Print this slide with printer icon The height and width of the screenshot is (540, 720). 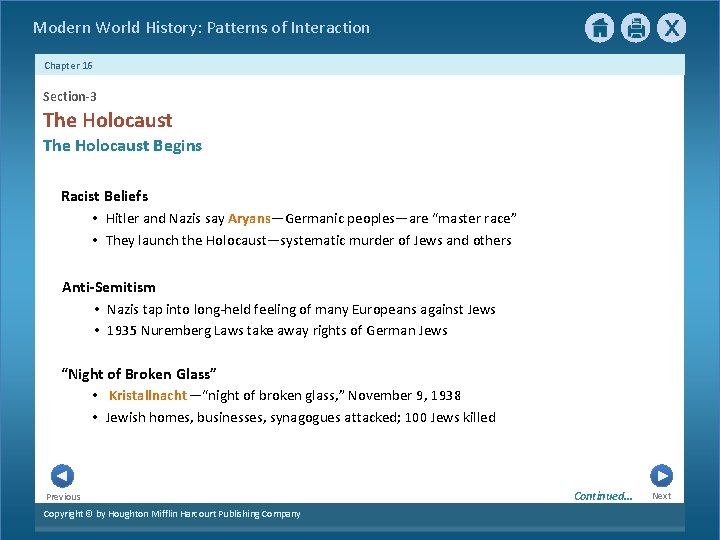click(x=635, y=28)
